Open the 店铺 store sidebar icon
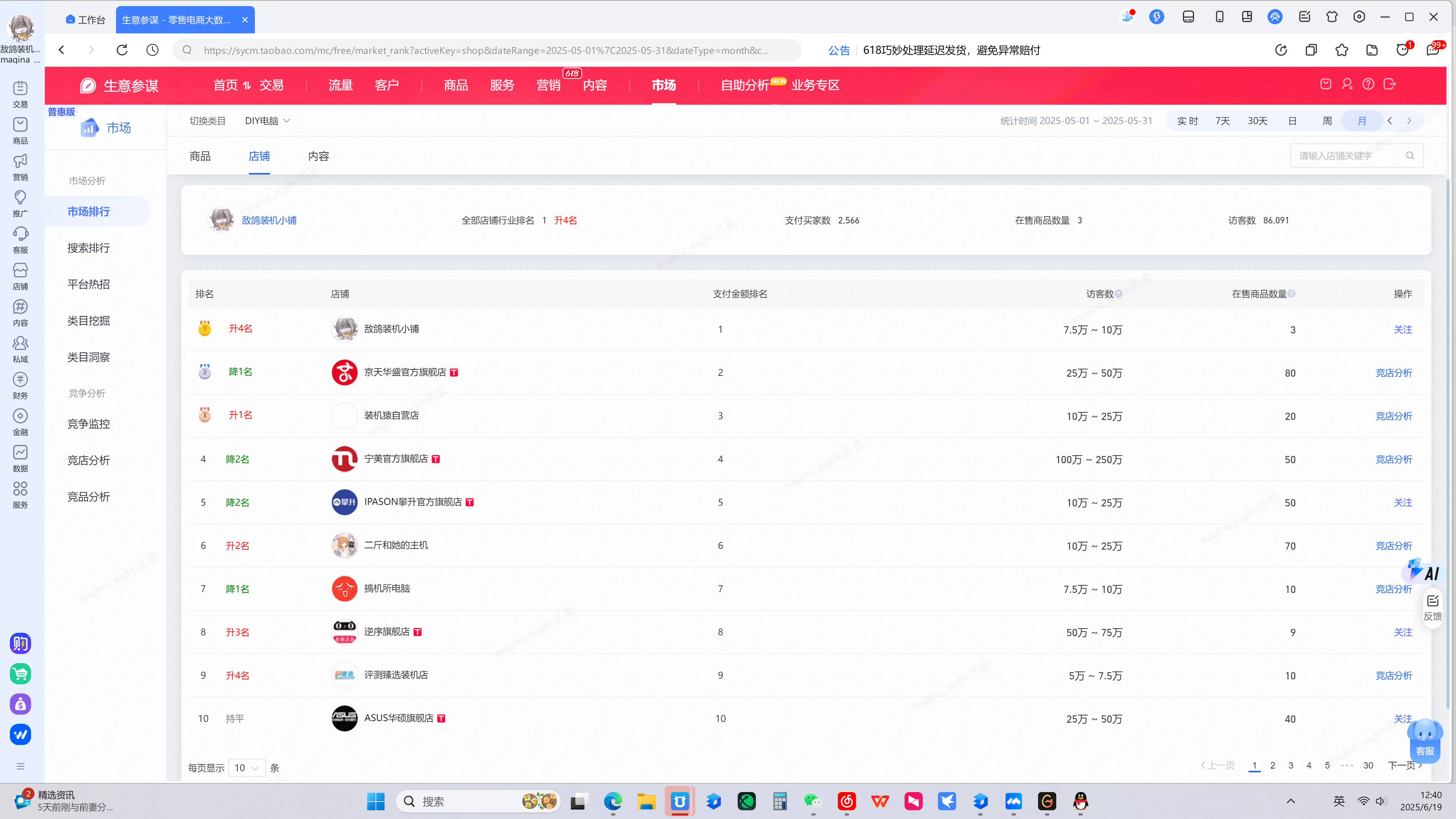This screenshot has height=819, width=1456. [20, 277]
